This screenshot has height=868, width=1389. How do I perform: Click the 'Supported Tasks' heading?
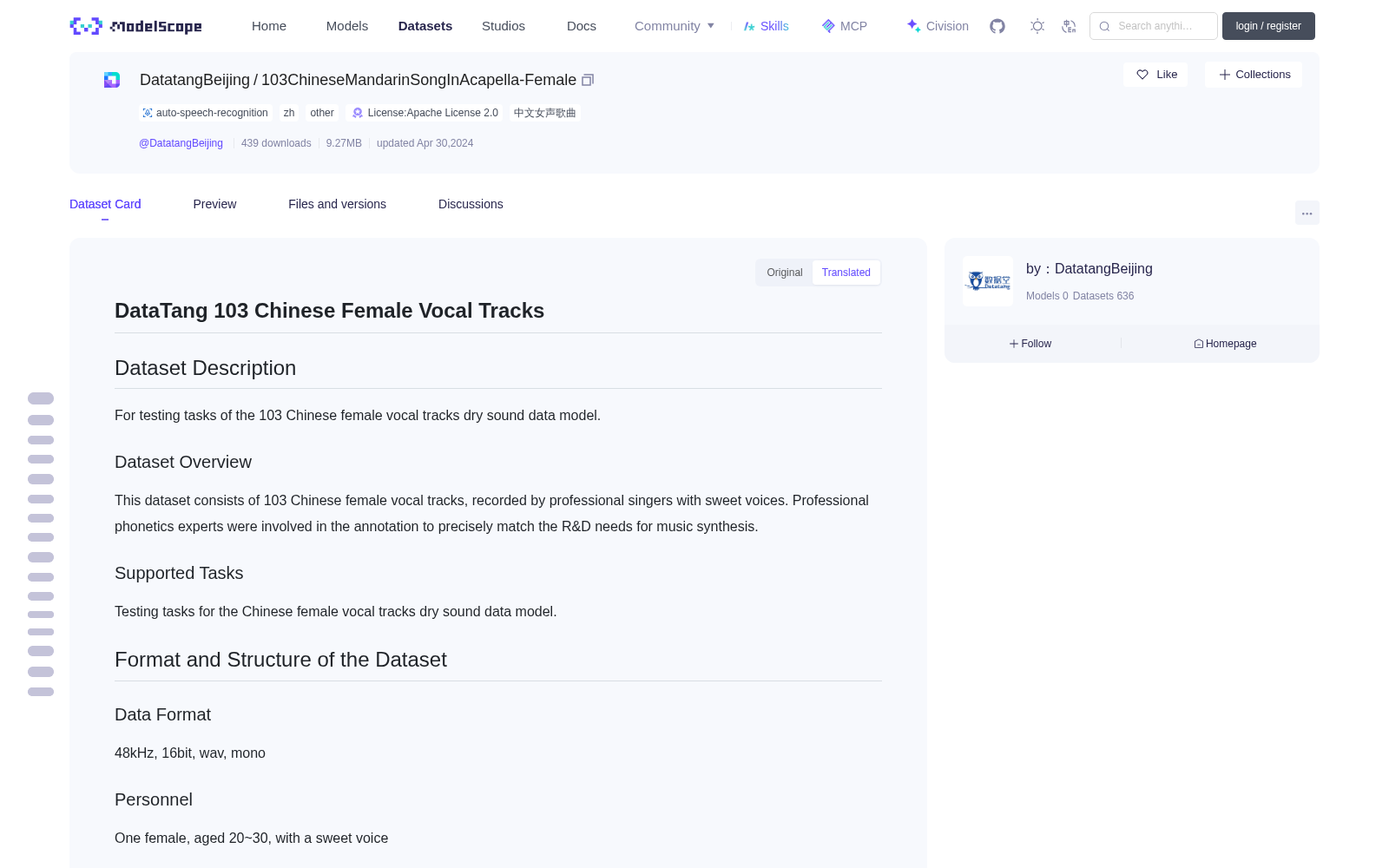179,574
